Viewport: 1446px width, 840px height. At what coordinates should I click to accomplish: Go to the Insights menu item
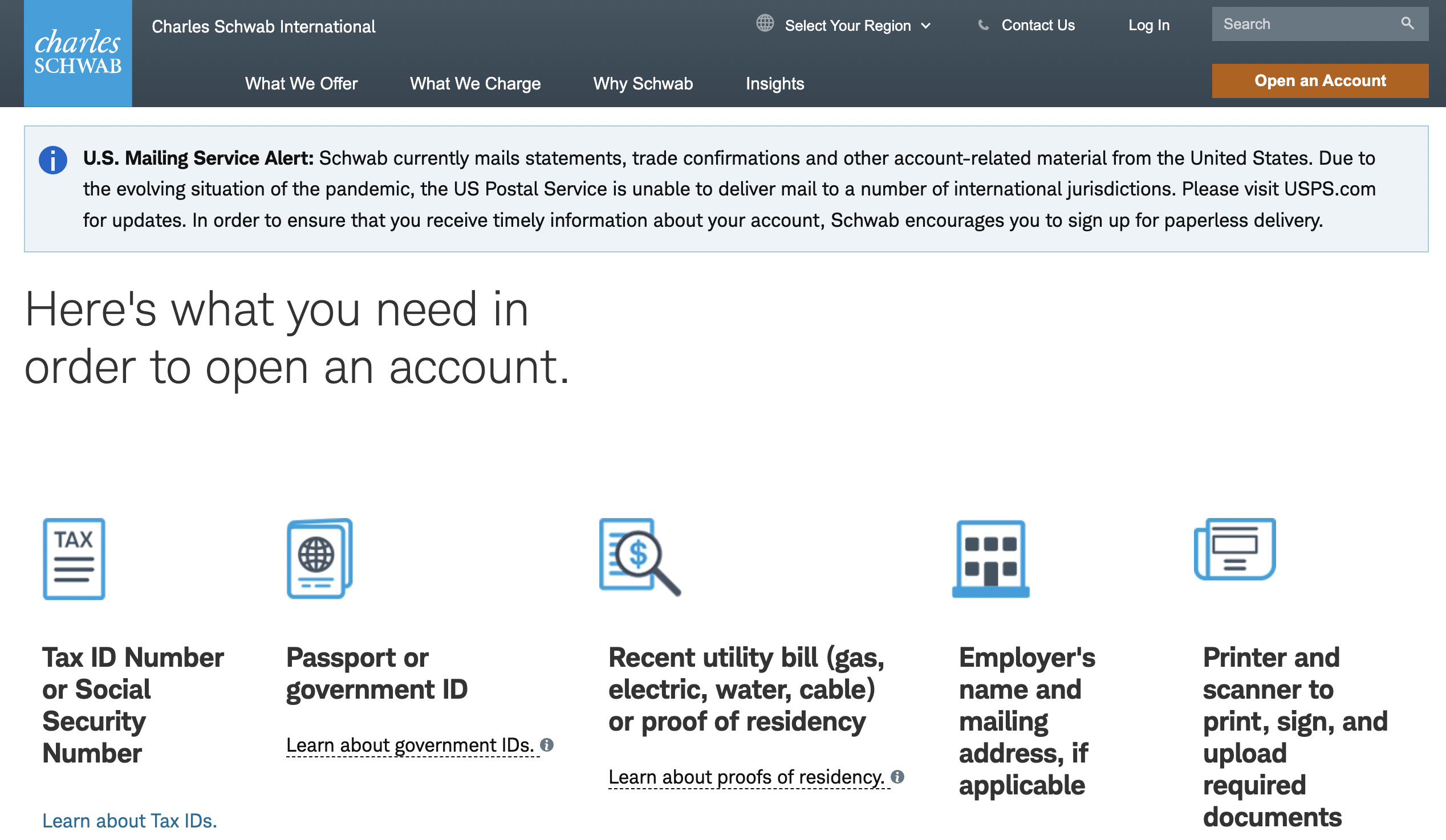coord(775,84)
